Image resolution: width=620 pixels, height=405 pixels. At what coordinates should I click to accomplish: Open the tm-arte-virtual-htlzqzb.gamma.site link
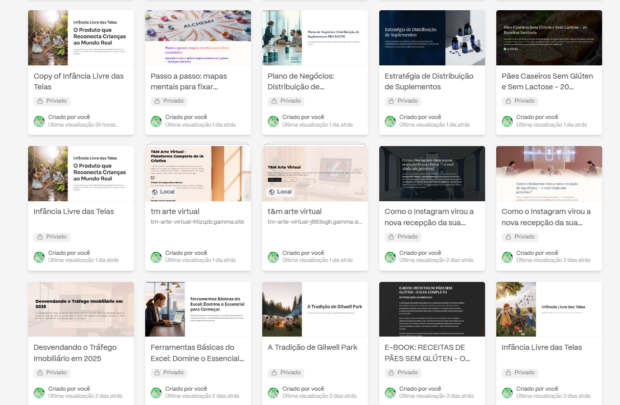tap(197, 222)
